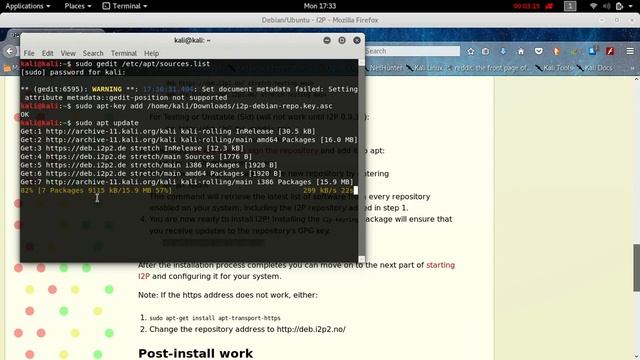
Task: Open the terminal Search menu
Action: [x=93, y=53]
